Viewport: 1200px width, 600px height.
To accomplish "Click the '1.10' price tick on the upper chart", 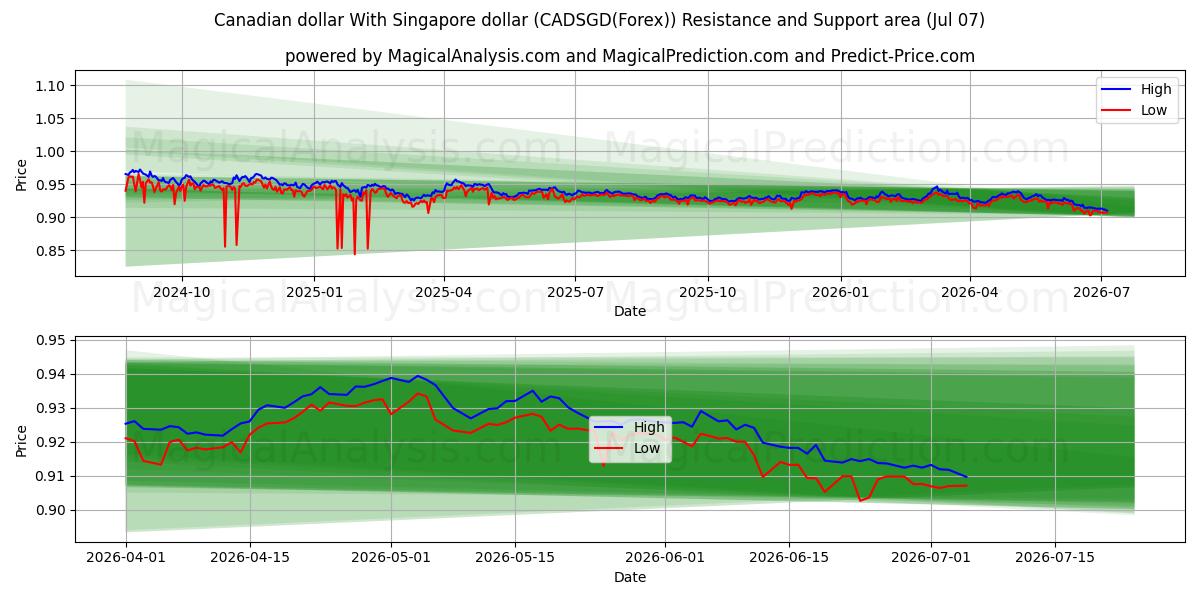I will (x=50, y=86).
